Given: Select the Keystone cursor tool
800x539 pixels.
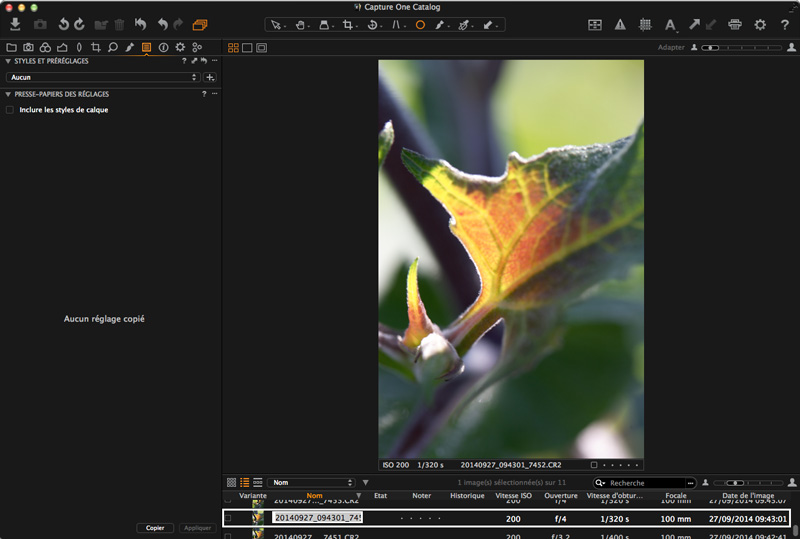Looking at the screenshot, I should [396, 24].
